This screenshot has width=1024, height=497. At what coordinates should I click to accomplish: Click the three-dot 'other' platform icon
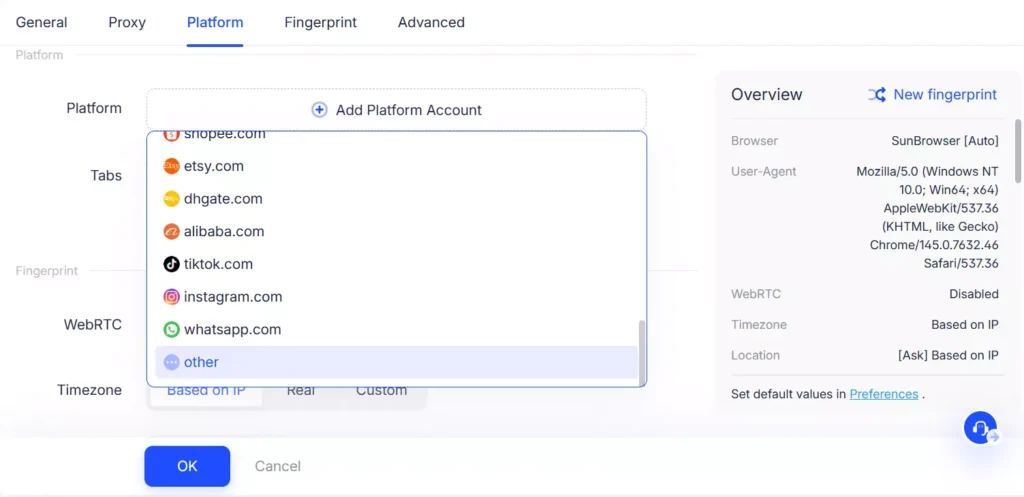click(172, 362)
